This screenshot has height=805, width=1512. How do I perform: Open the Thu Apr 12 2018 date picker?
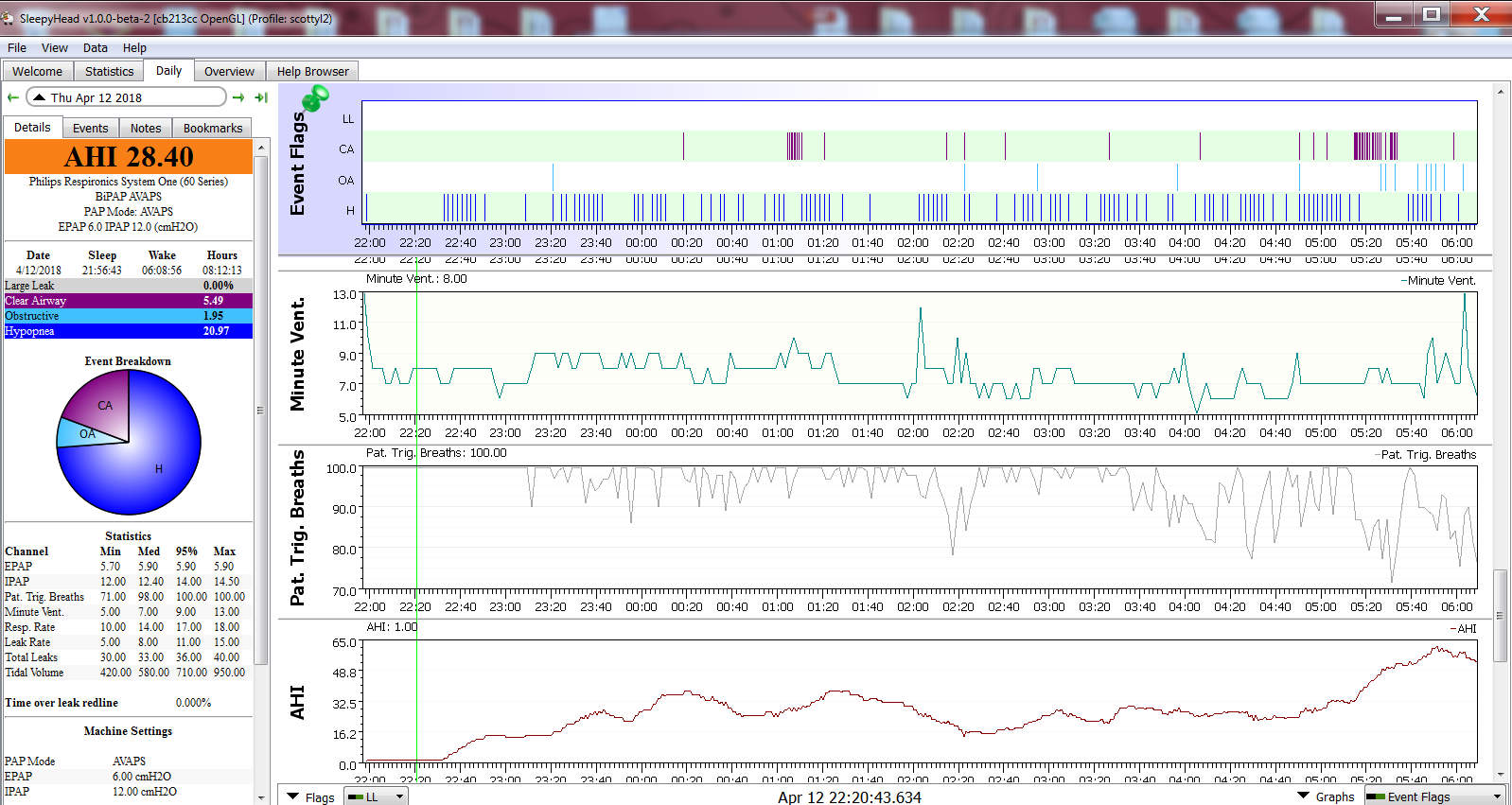(x=126, y=97)
